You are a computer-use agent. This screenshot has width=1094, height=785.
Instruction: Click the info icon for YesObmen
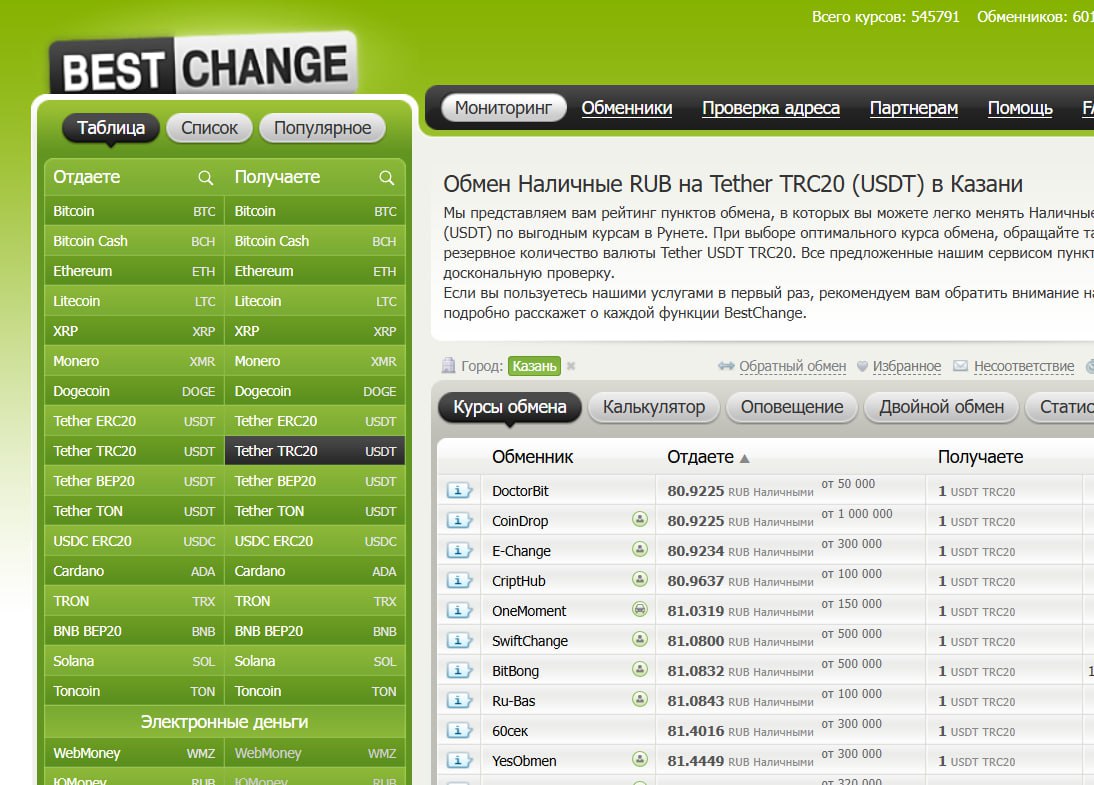click(459, 761)
